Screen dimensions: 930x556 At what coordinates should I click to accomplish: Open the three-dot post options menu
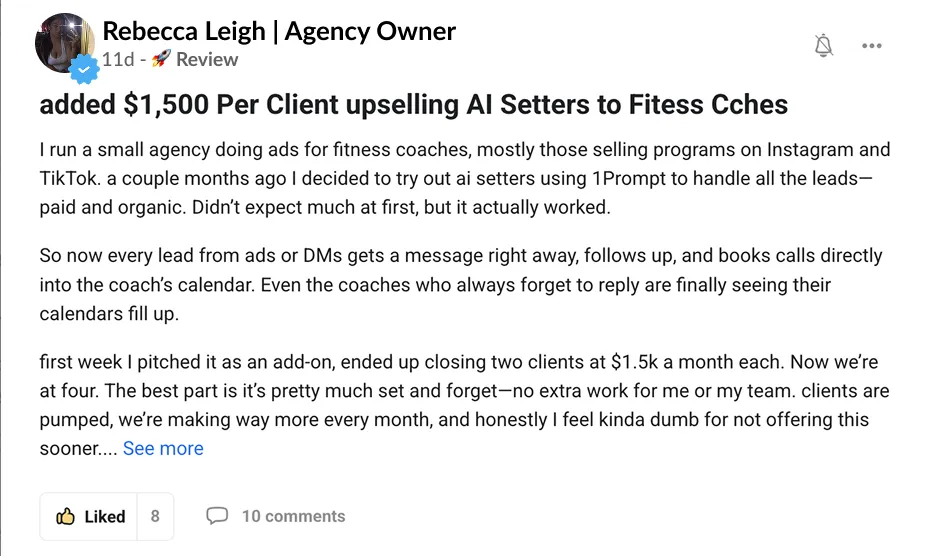click(871, 46)
